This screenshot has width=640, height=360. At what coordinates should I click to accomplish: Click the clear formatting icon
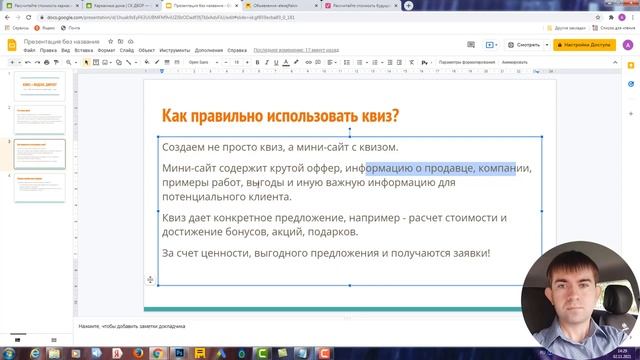(411, 62)
